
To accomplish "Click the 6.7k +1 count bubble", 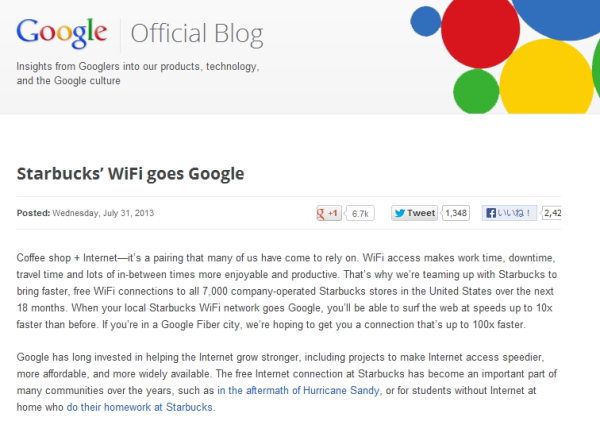I will pyautogui.click(x=361, y=213).
